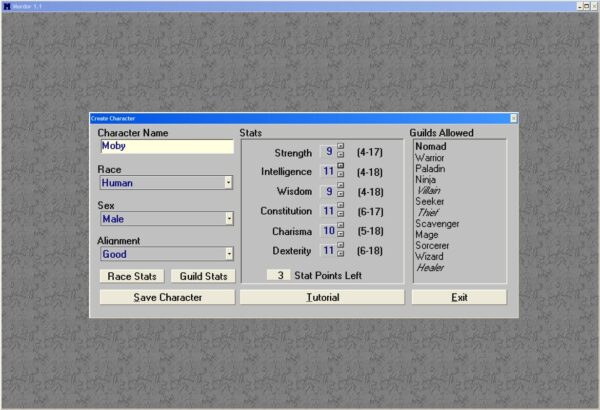Raise Constitution using its plus button
This screenshot has width=600, height=410.
tap(341, 207)
